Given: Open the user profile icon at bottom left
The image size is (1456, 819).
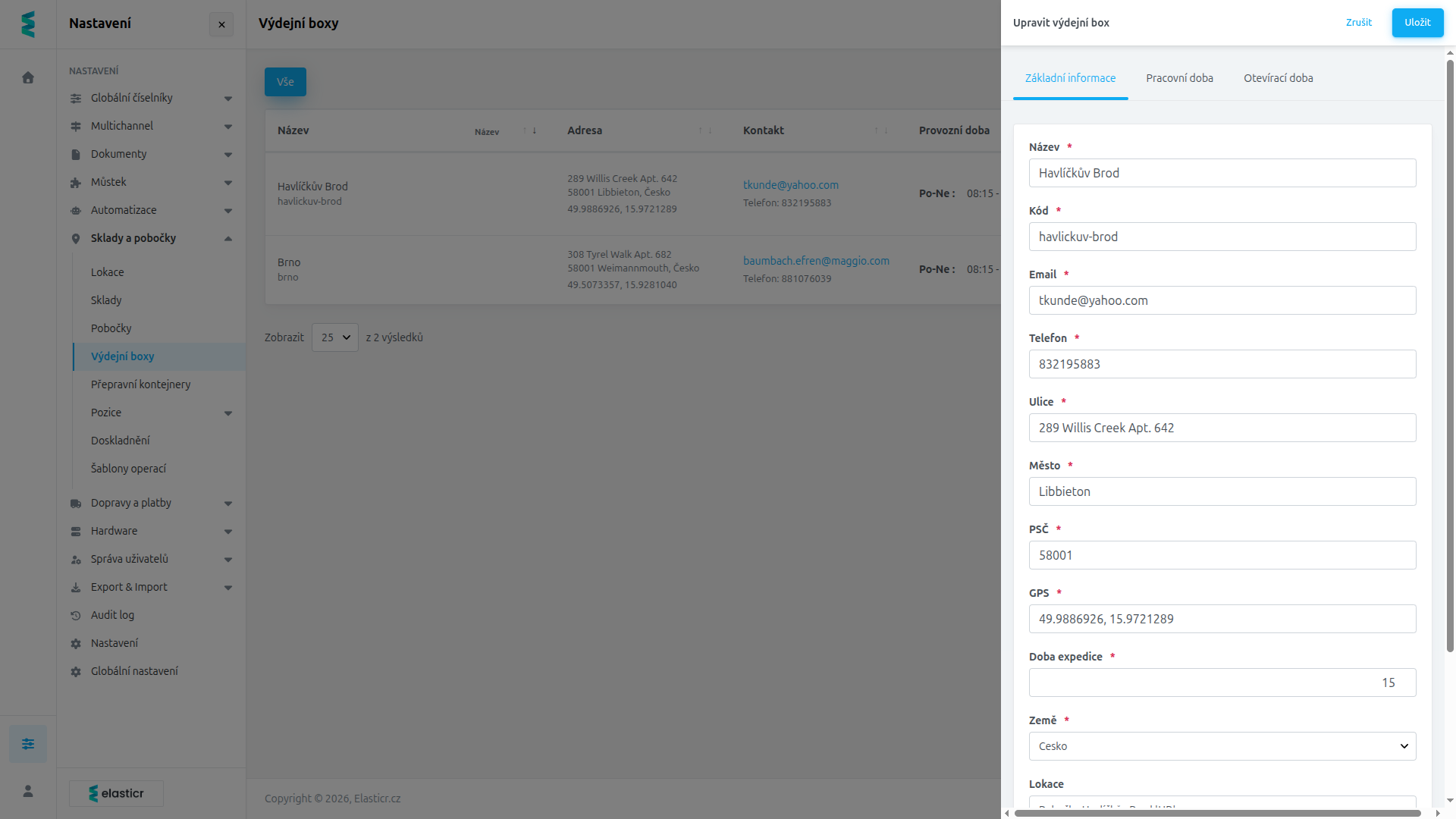Looking at the screenshot, I should [x=28, y=791].
